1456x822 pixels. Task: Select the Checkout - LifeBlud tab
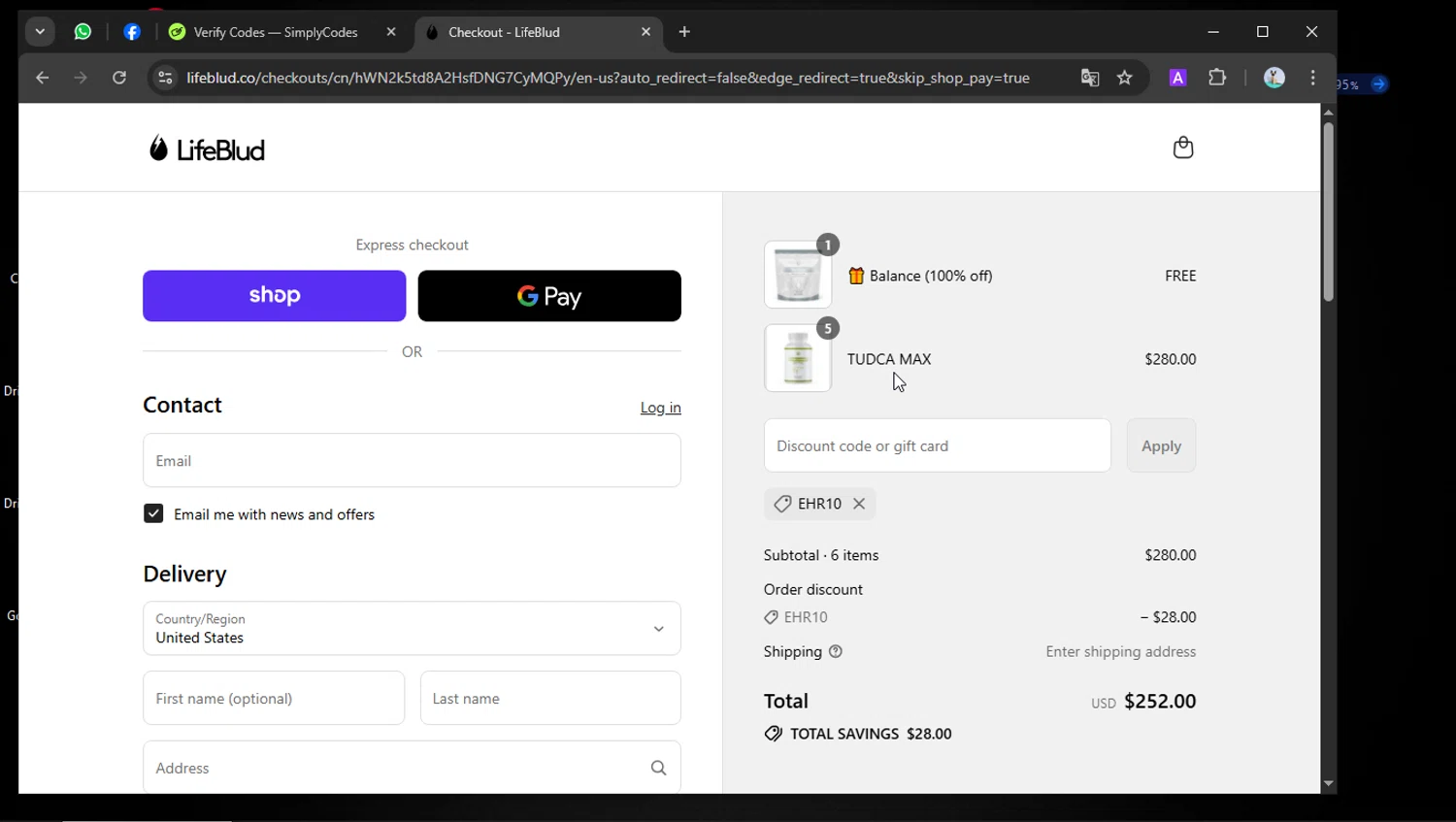pos(538,32)
